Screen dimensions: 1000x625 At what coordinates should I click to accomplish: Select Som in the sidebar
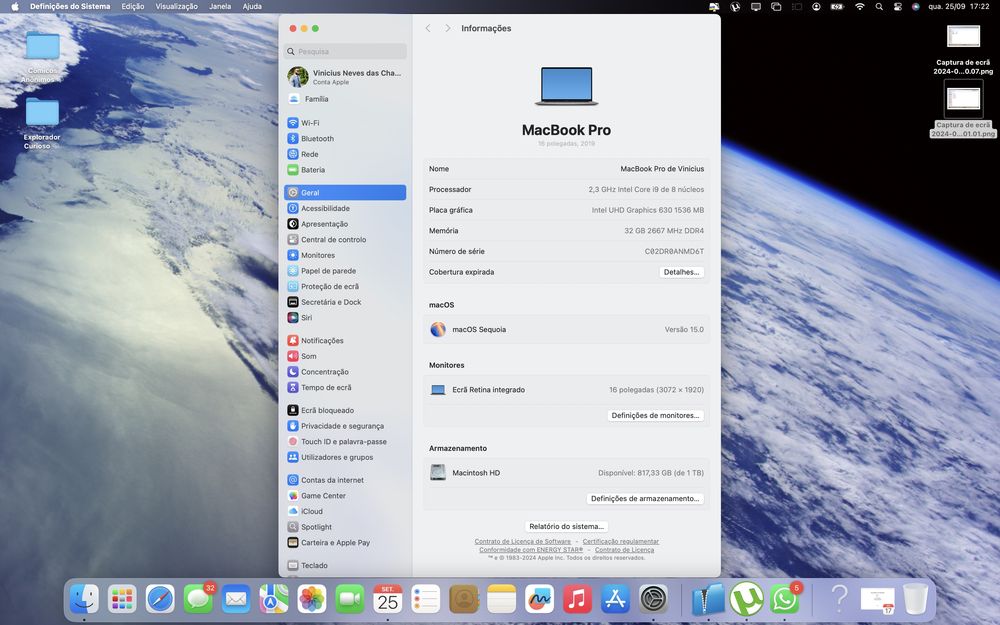tap(345, 356)
